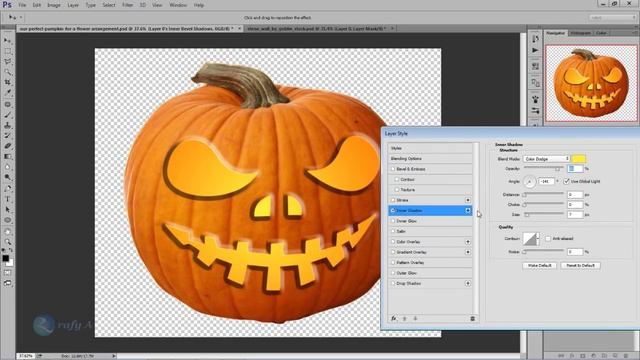Switch to the Color panel tab

pos(601,33)
